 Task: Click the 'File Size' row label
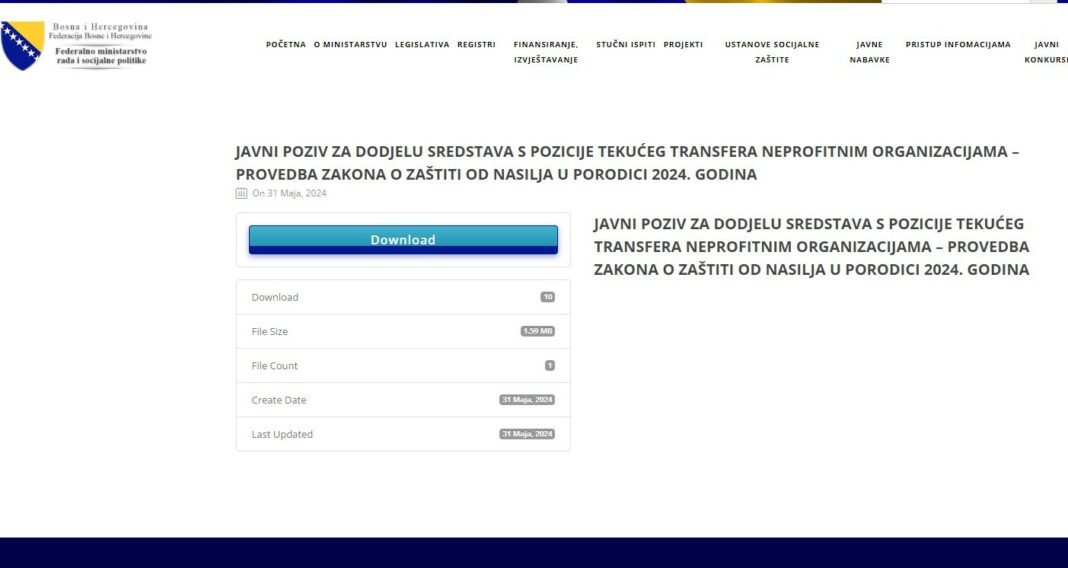tap(270, 332)
